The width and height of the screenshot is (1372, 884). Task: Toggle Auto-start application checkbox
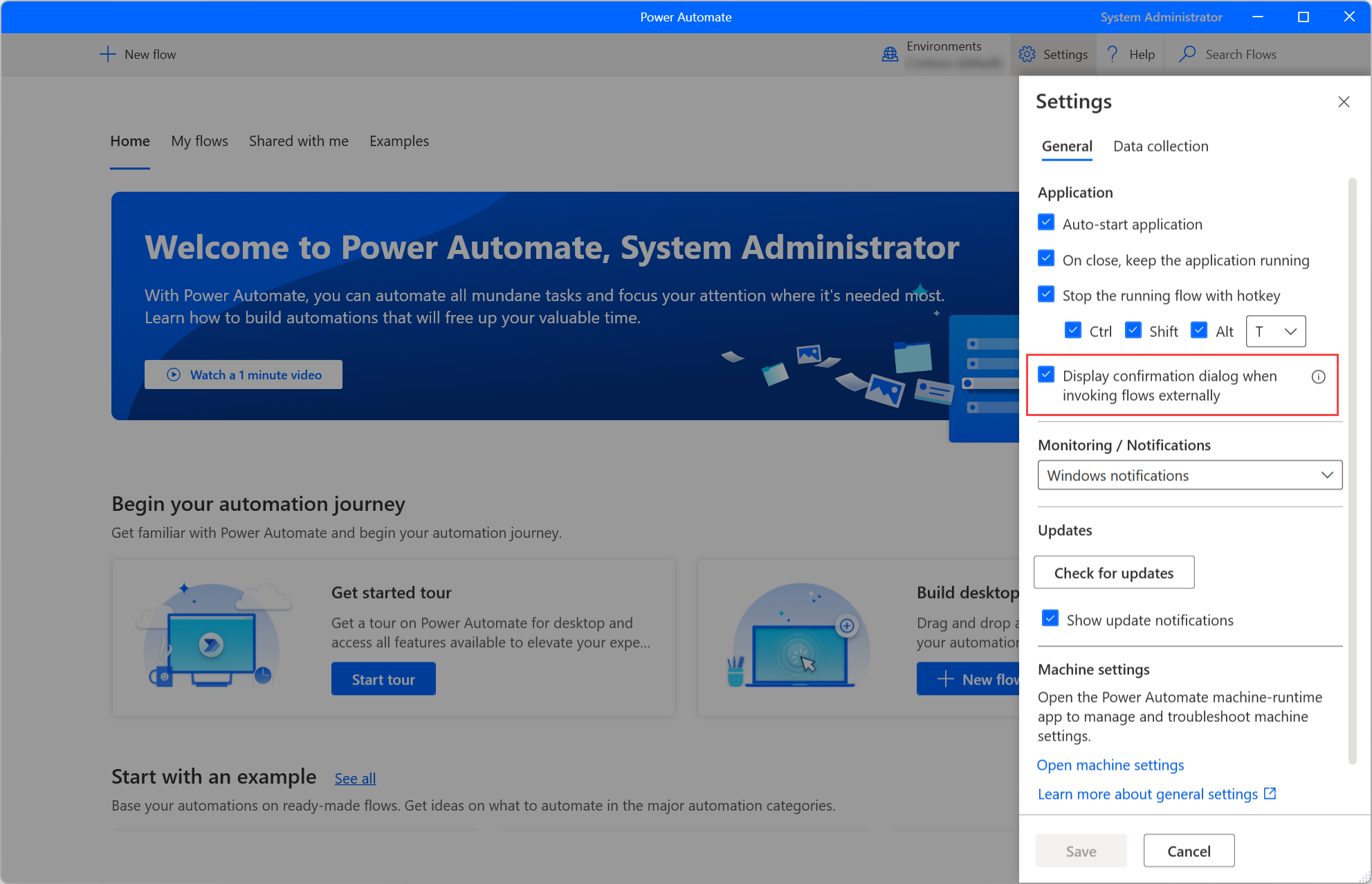[x=1048, y=223]
